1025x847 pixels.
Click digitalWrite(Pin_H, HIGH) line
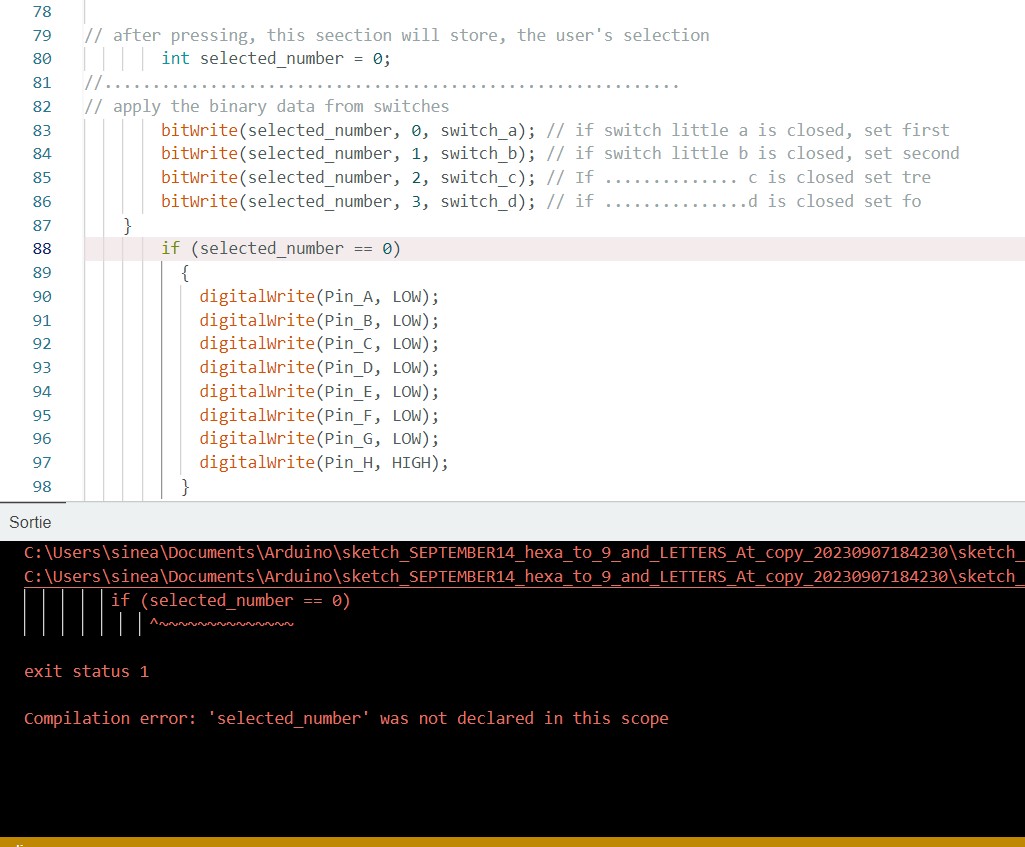click(324, 463)
